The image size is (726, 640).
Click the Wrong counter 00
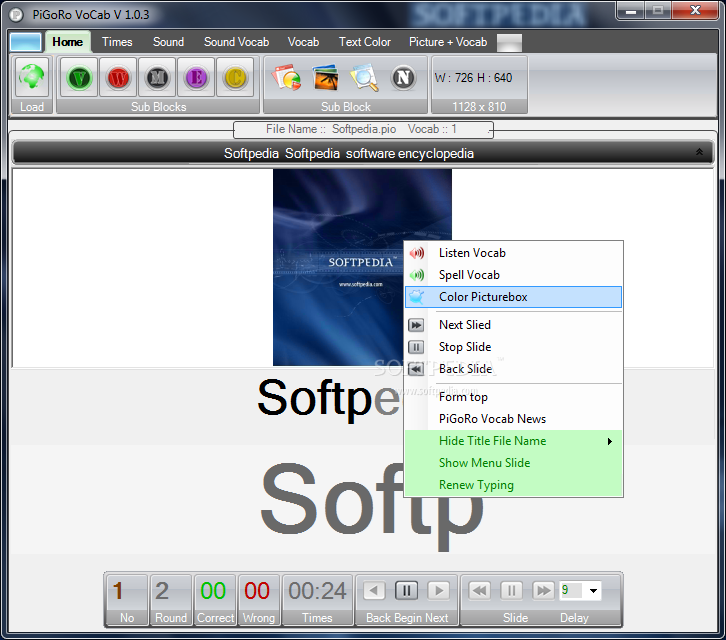click(x=257, y=591)
